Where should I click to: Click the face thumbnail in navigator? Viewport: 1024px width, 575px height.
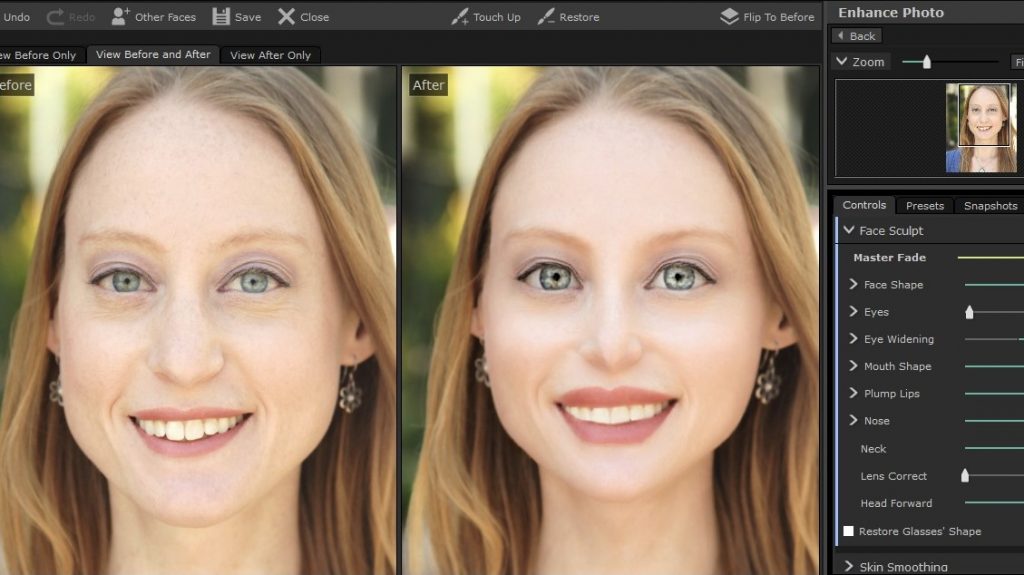[x=981, y=127]
